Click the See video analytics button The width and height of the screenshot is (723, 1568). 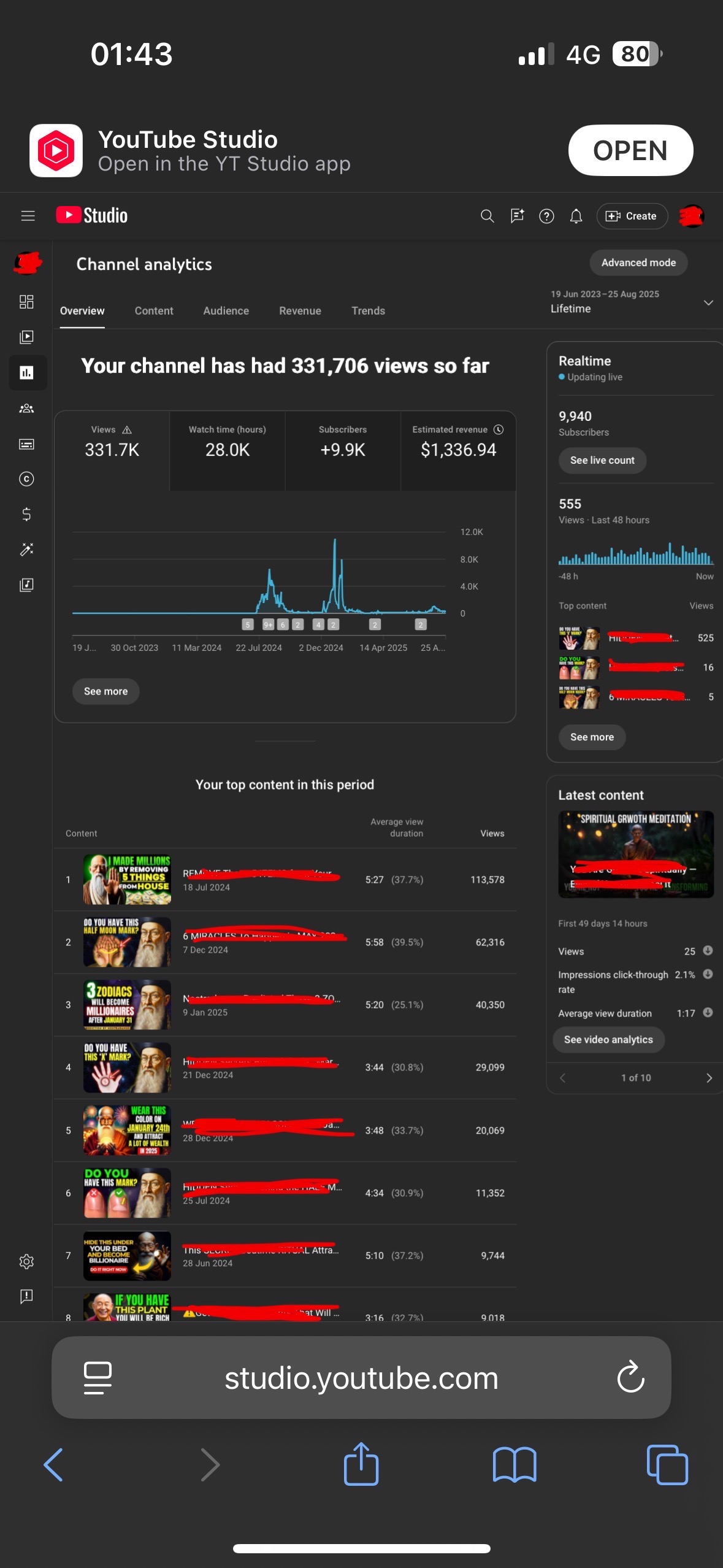tap(608, 1039)
